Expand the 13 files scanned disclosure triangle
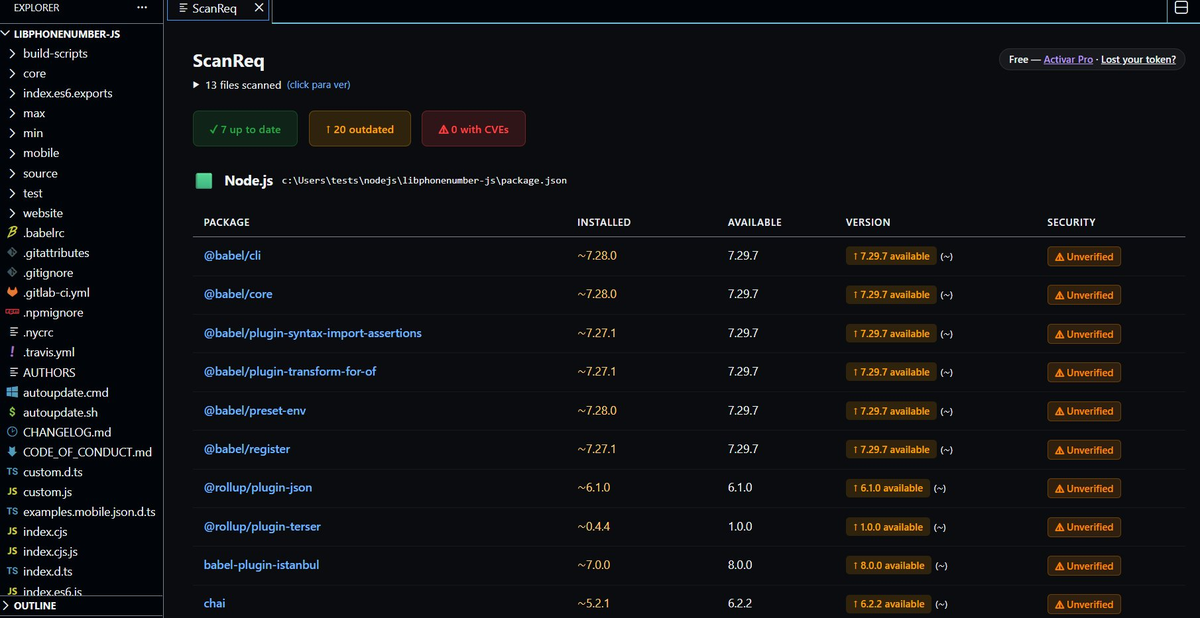1200x618 pixels. [x=196, y=85]
